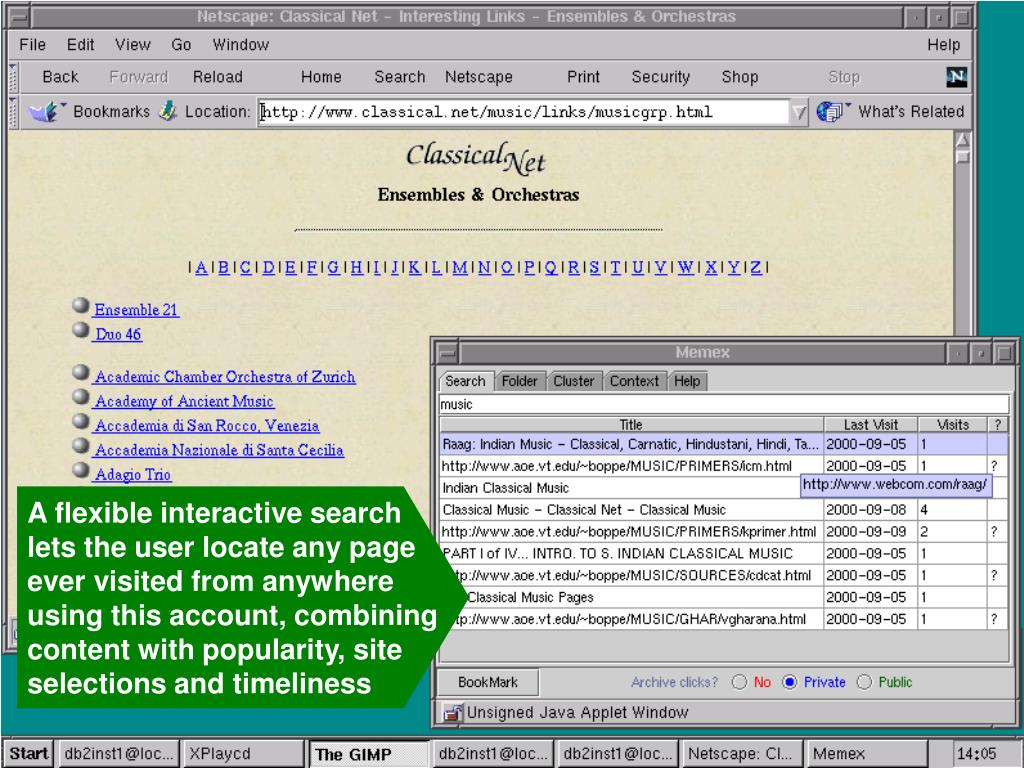
Task: Select the kprimer.html result row
Action: pos(724,532)
